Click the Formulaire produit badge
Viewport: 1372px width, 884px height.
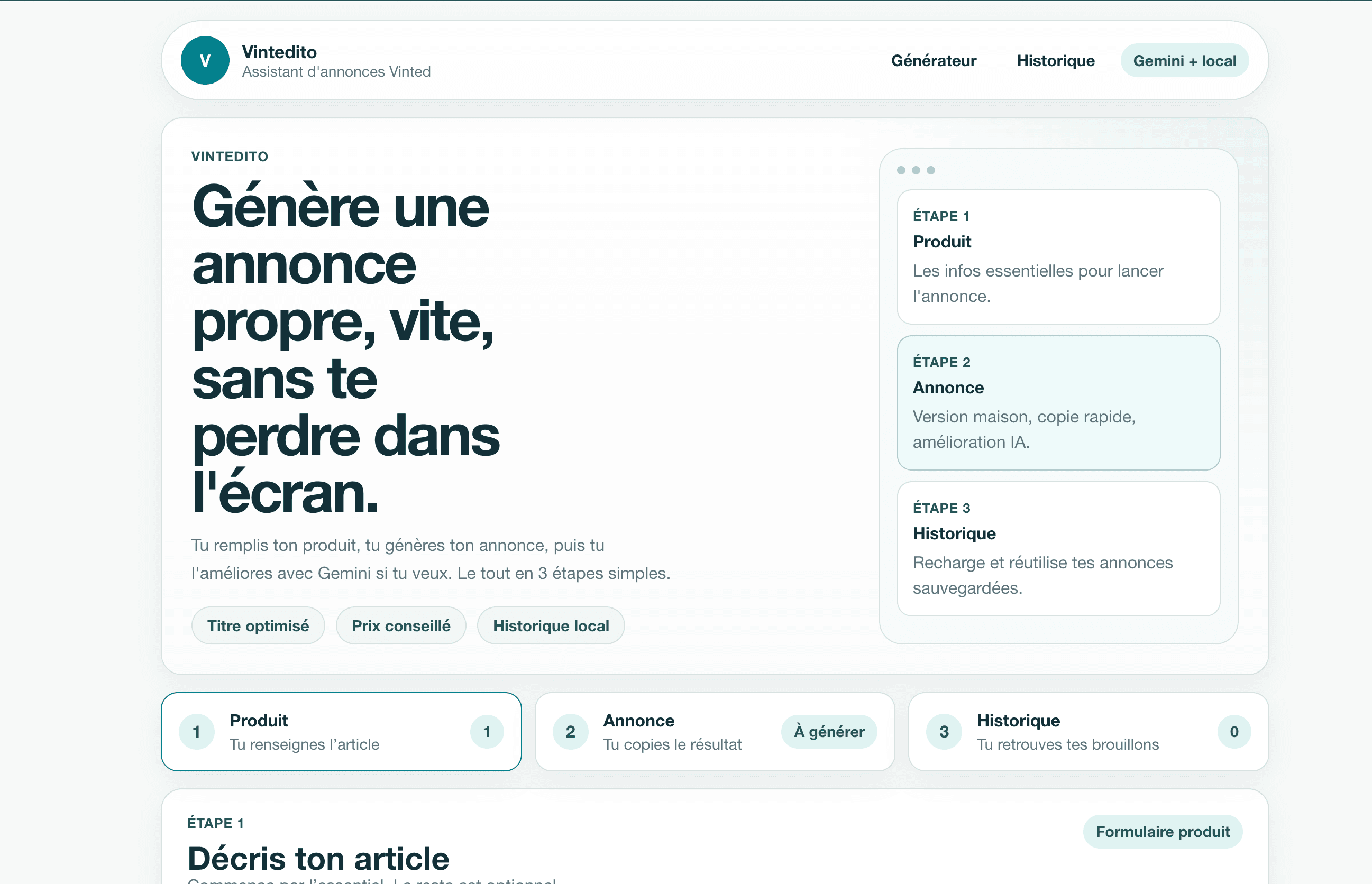pyautogui.click(x=1163, y=832)
